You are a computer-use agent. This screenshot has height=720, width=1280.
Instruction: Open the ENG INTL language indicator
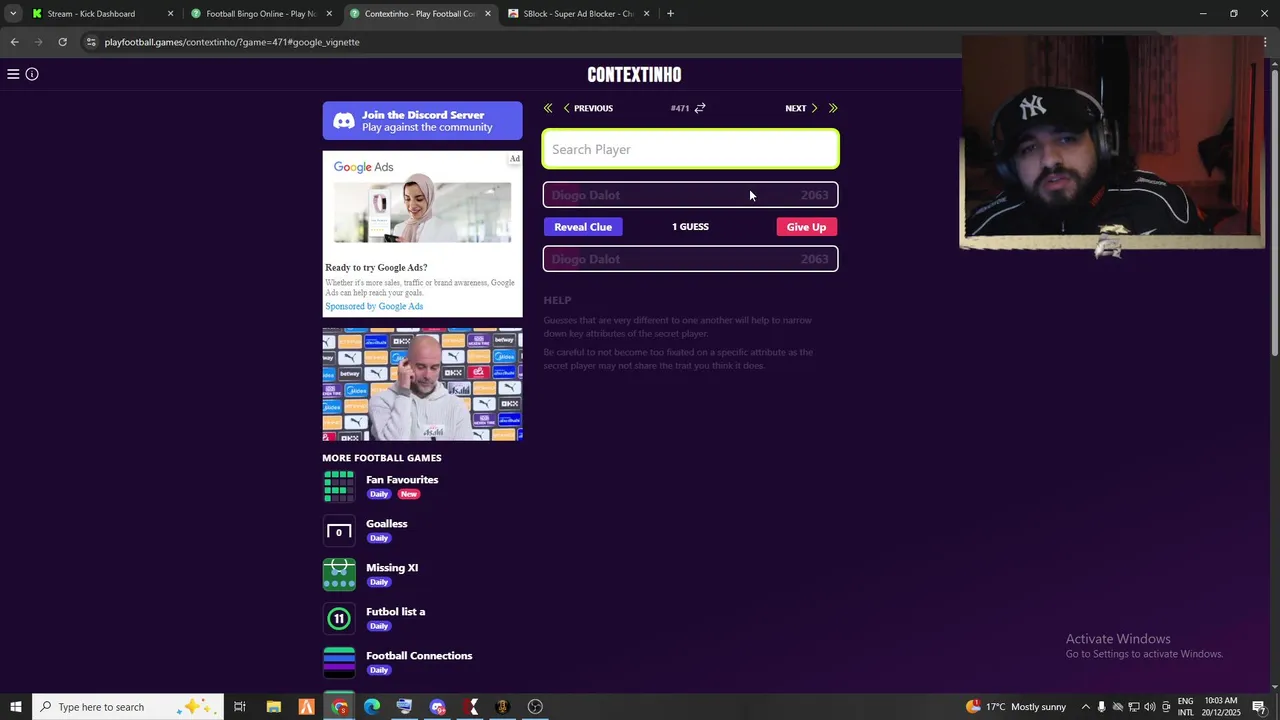[1185, 707]
